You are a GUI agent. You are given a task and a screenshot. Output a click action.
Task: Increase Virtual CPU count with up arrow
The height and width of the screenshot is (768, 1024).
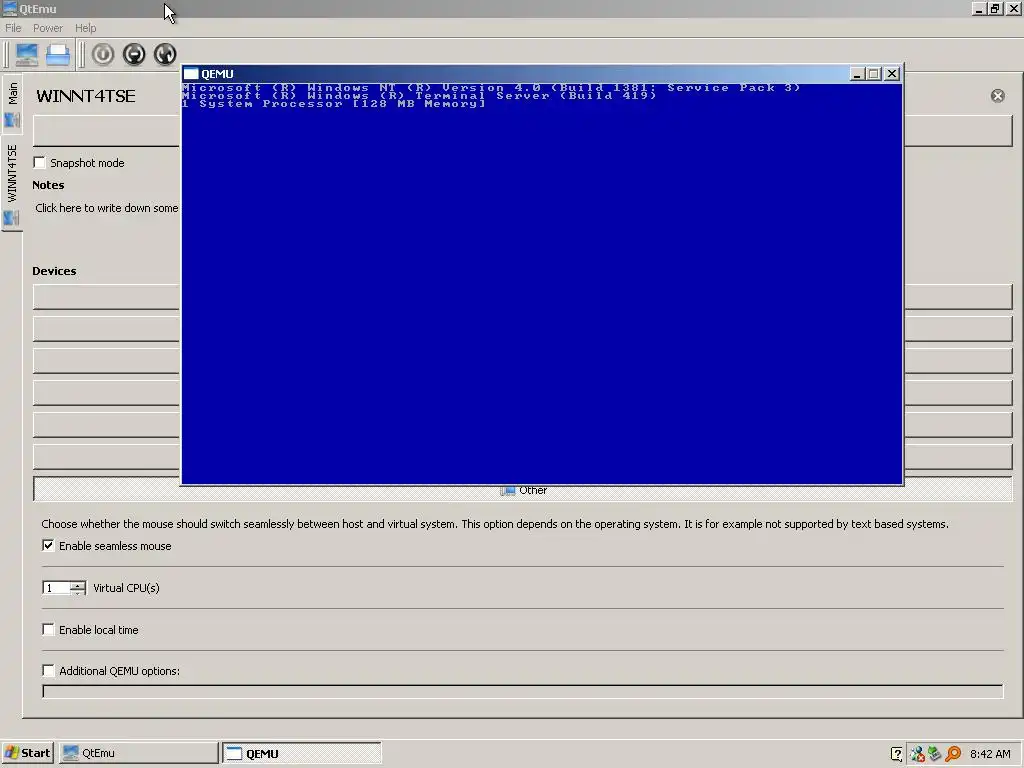click(78, 584)
